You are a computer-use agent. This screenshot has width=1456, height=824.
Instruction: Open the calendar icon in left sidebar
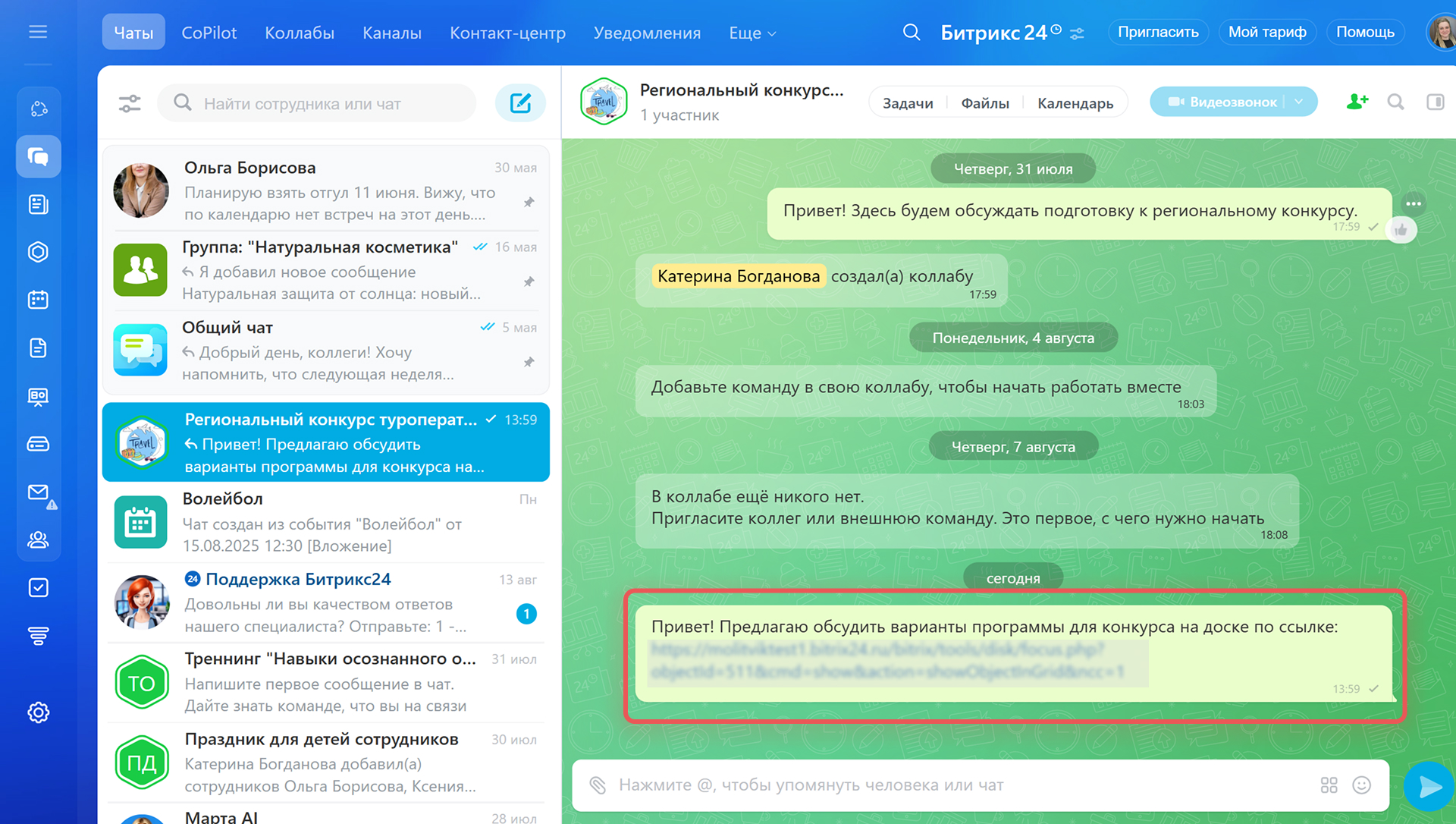38,300
